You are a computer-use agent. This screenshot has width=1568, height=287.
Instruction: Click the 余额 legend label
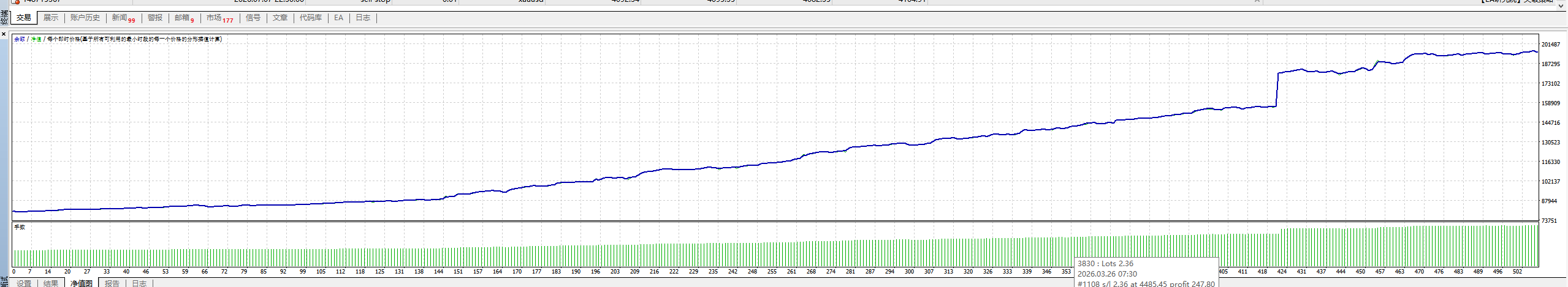point(20,39)
